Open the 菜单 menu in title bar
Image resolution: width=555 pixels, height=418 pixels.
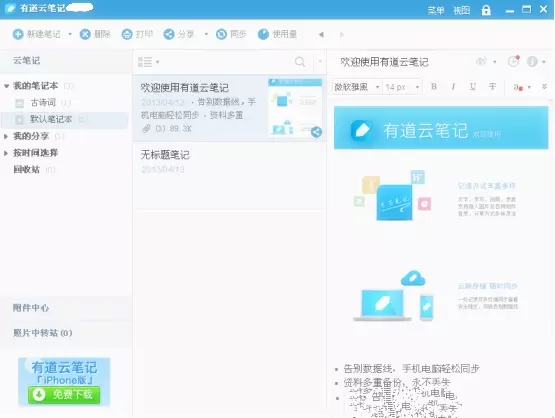click(x=436, y=10)
